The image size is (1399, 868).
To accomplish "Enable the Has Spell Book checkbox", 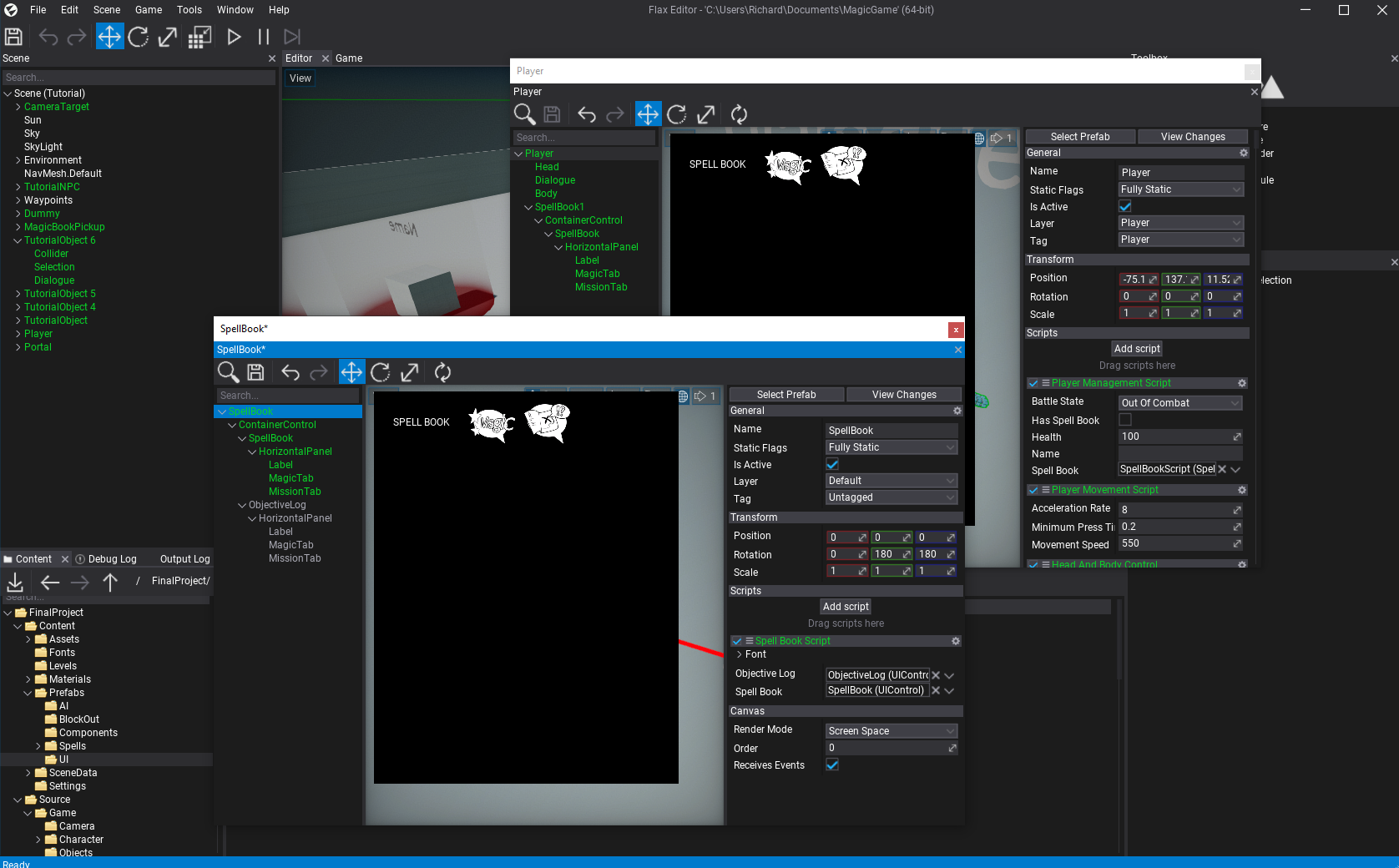I will (1124, 420).
